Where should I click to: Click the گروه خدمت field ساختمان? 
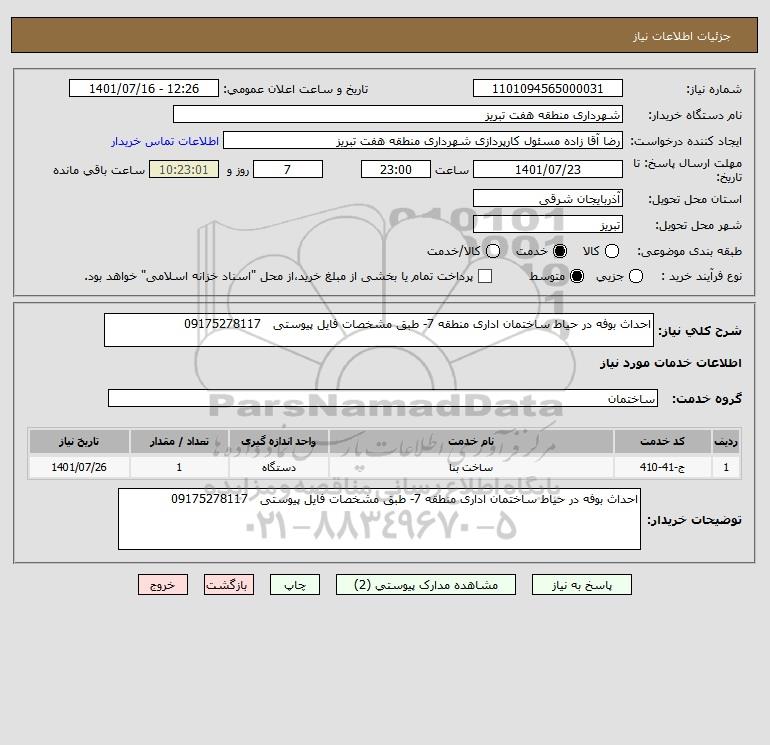tap(383, 398)
